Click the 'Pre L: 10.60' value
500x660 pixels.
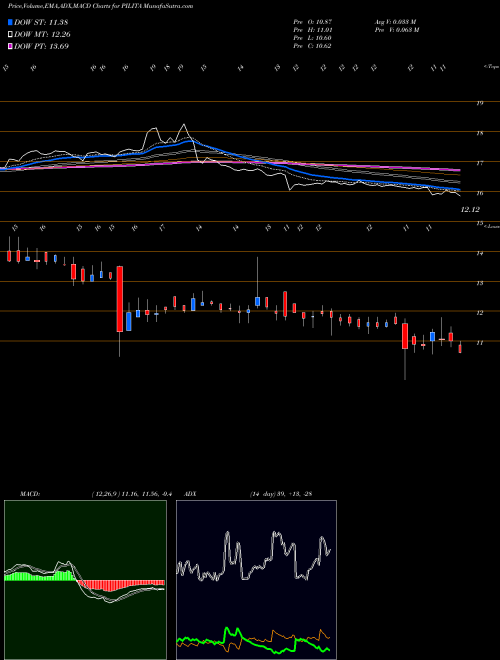tap(312, 38)
